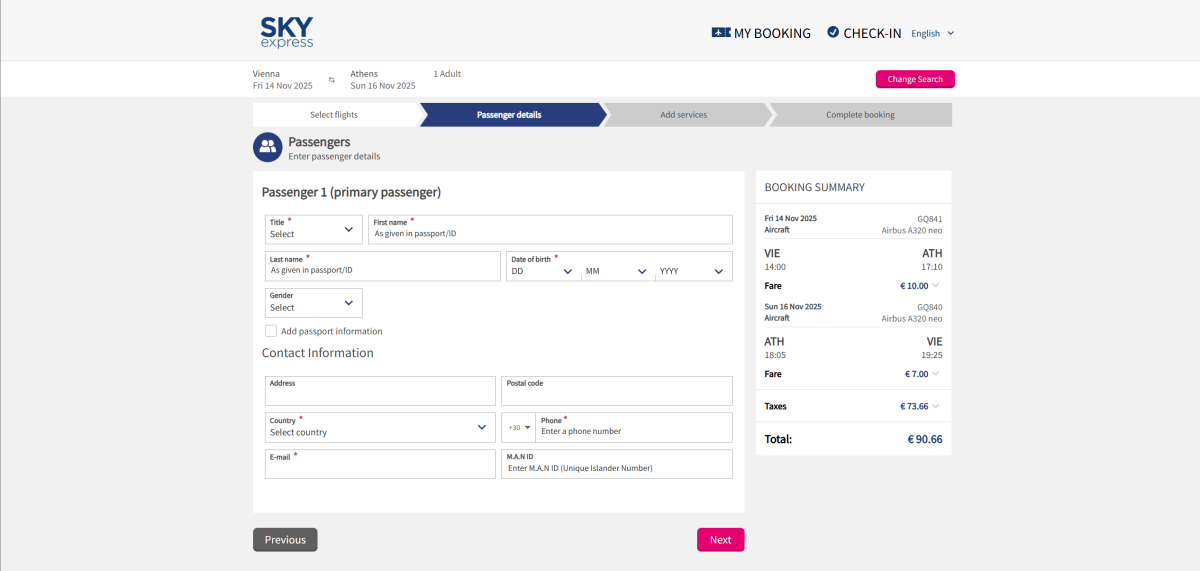Click the Check-in checkmark icon

click(x=833, y=33)
